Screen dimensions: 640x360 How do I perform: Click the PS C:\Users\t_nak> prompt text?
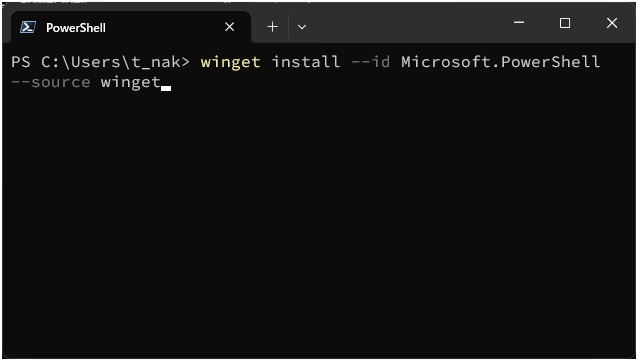pos(100,62)
